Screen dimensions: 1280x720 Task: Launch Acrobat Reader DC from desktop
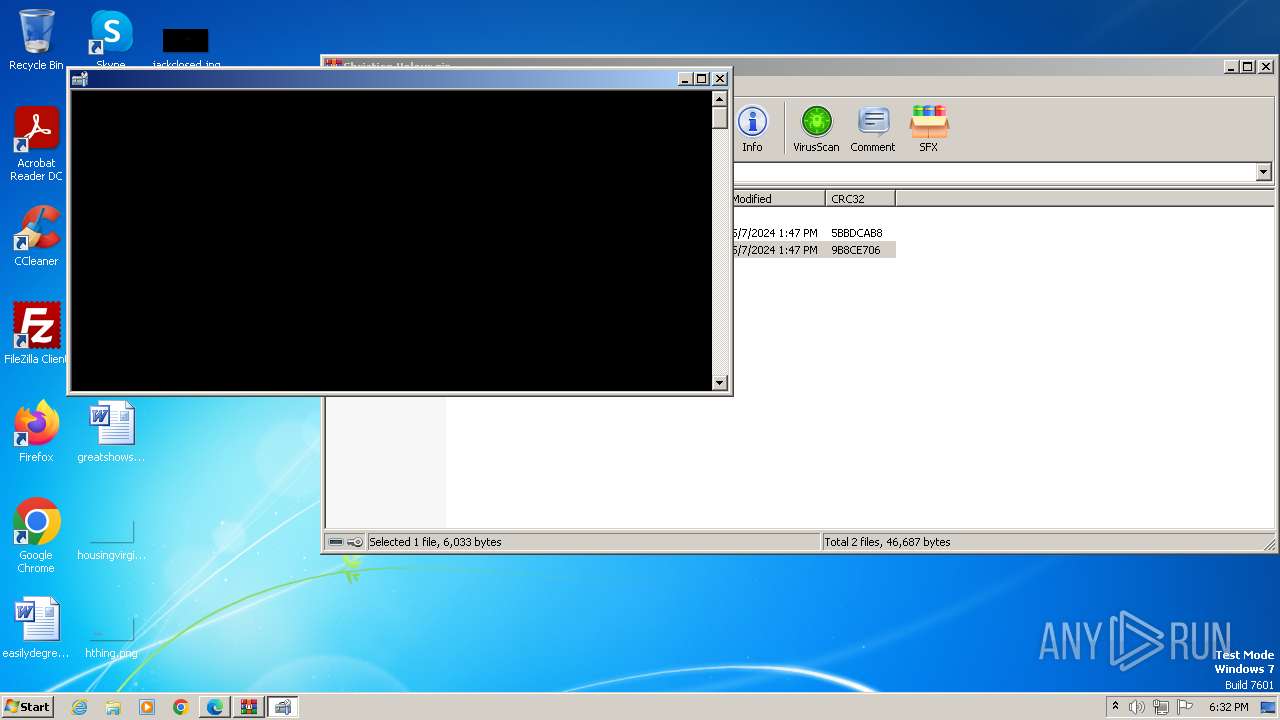point(36,145)
